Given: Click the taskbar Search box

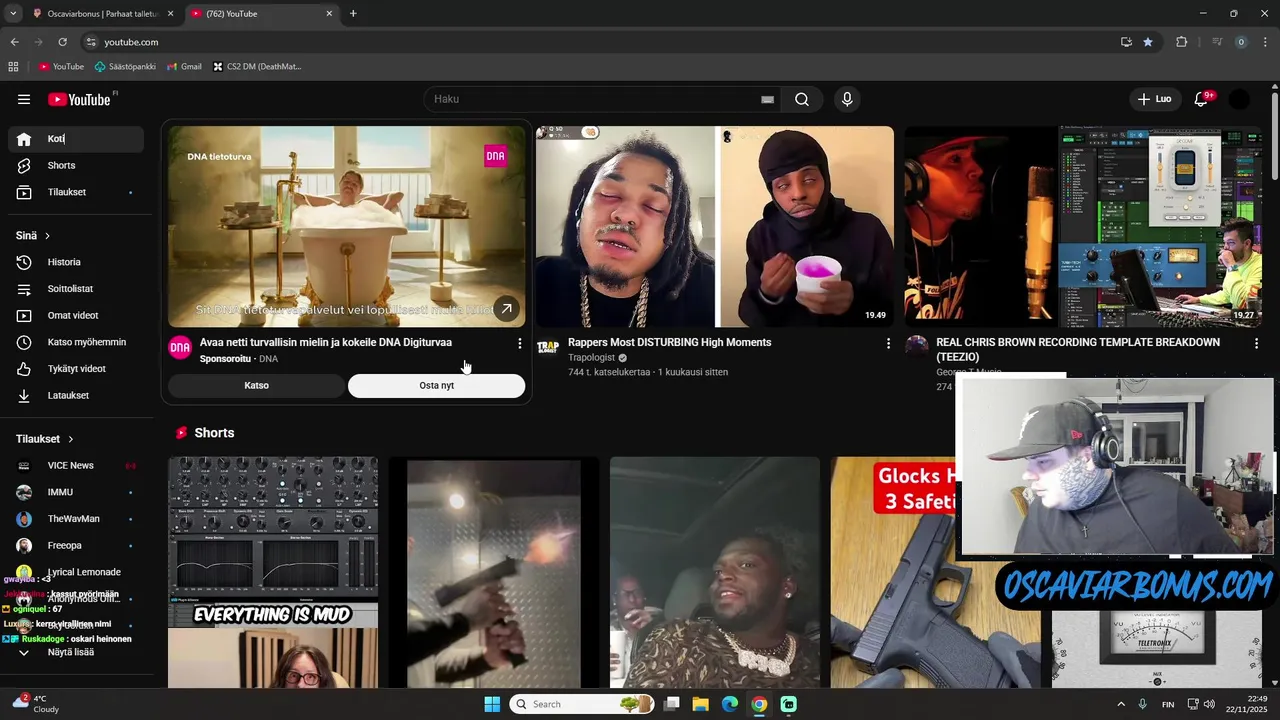Looking at the screenshot, I should point(582,704).
